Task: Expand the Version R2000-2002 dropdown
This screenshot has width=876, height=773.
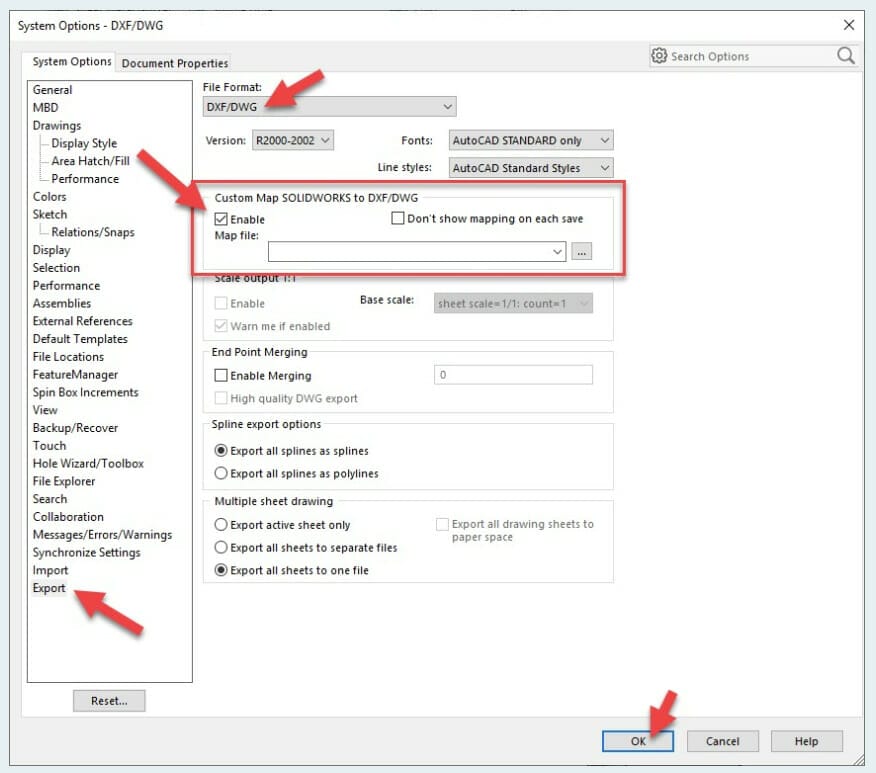Action: (292, 141)
